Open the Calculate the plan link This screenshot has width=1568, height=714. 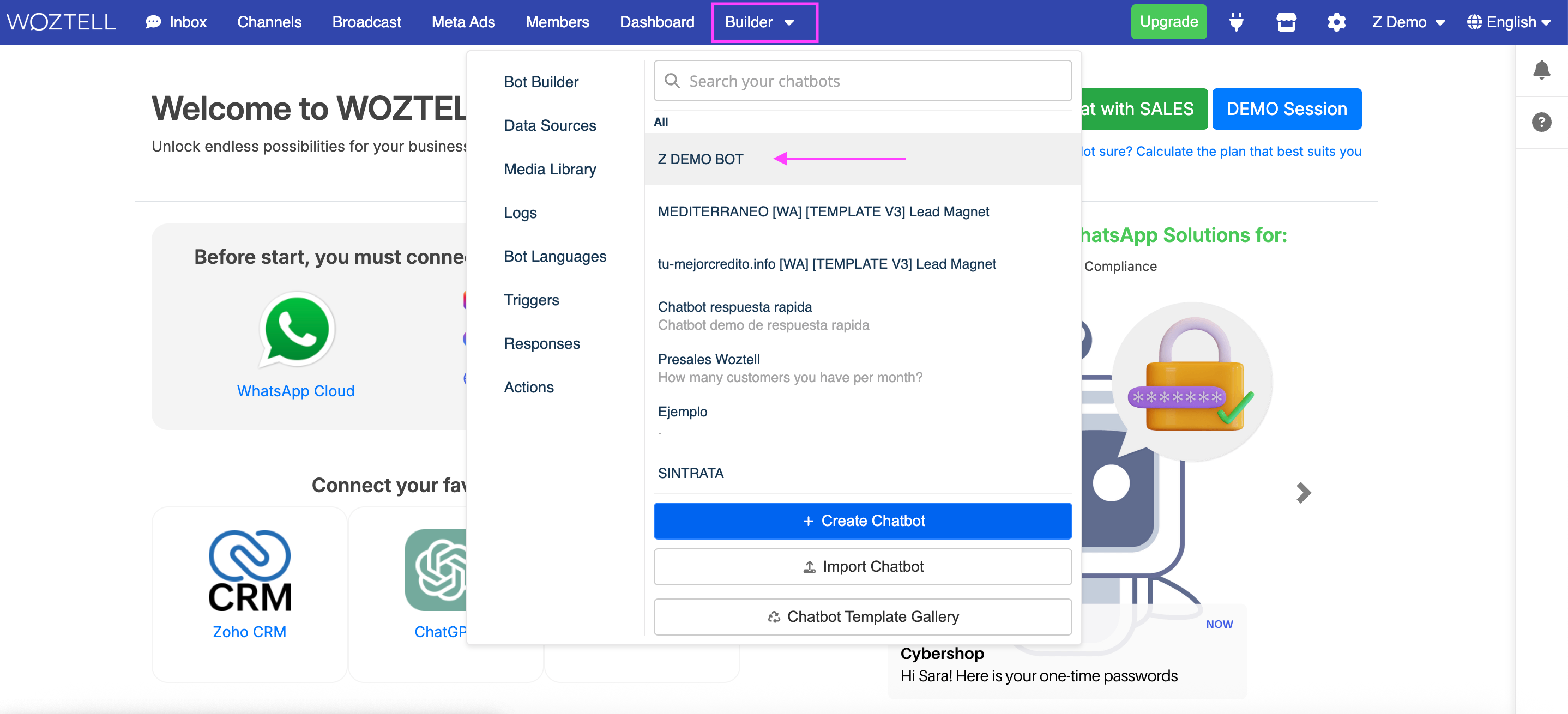click(1222, 151)
